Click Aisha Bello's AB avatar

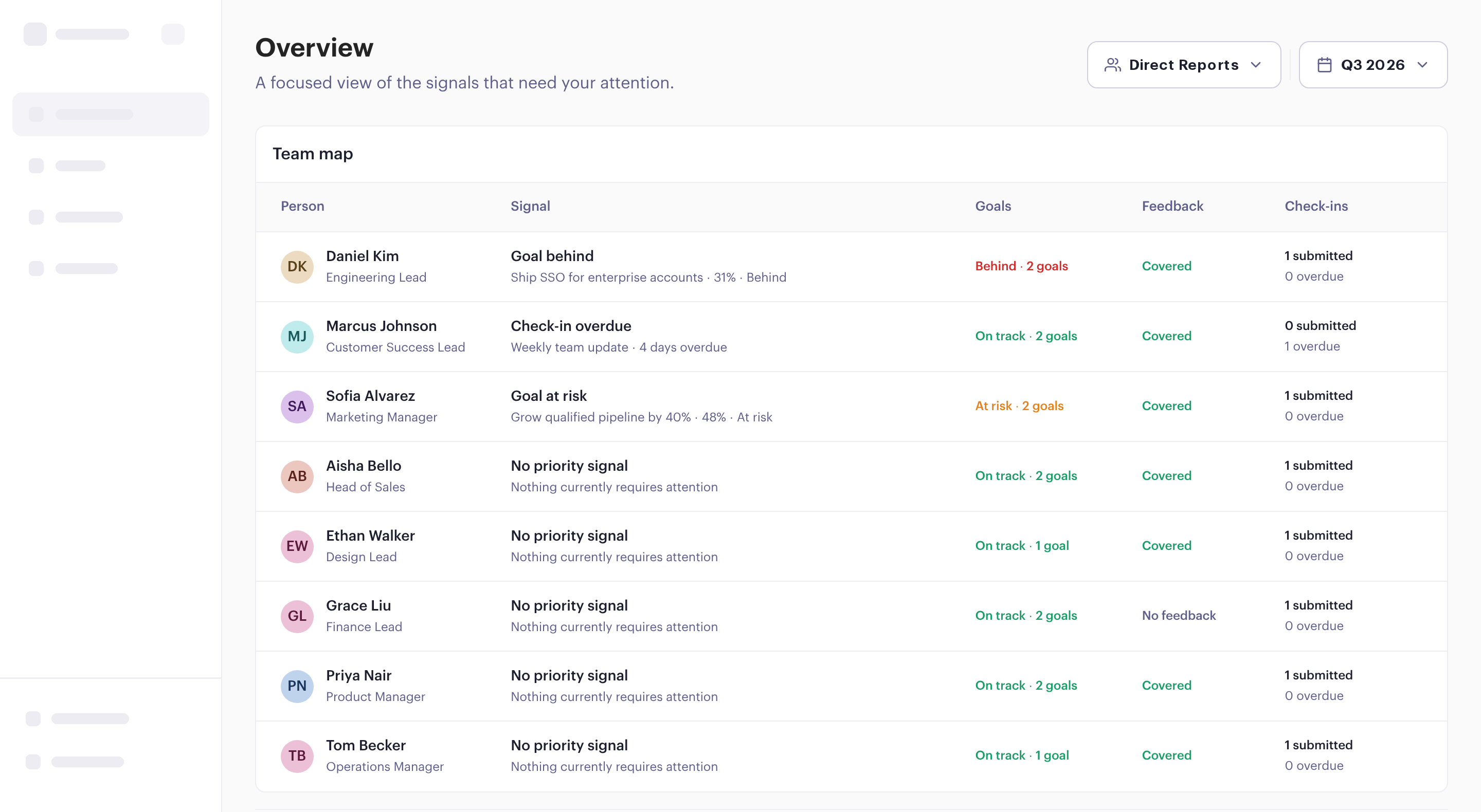(x=297, y=476)
